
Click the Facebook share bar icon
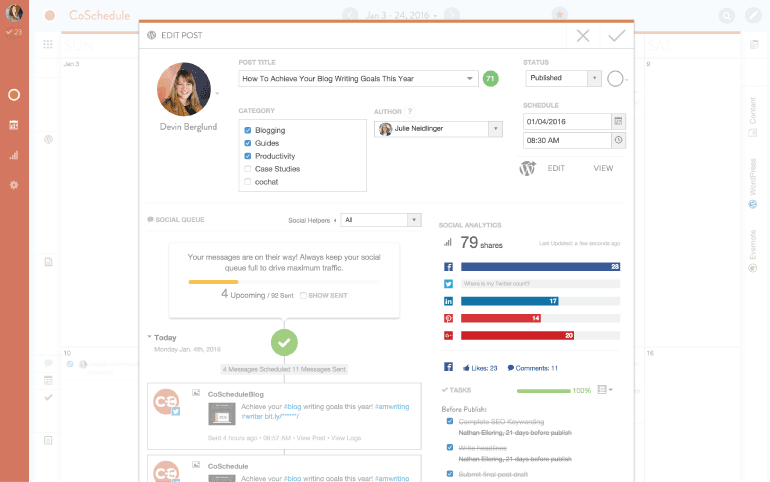(448, 267)
